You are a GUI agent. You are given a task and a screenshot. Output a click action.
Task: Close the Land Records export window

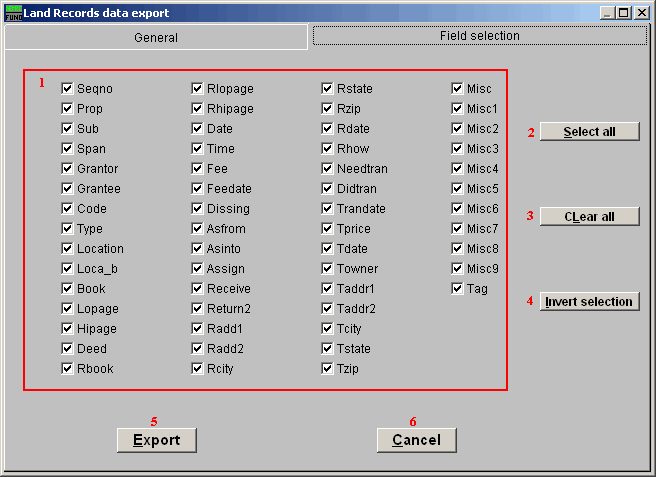[x=642, y=13]
